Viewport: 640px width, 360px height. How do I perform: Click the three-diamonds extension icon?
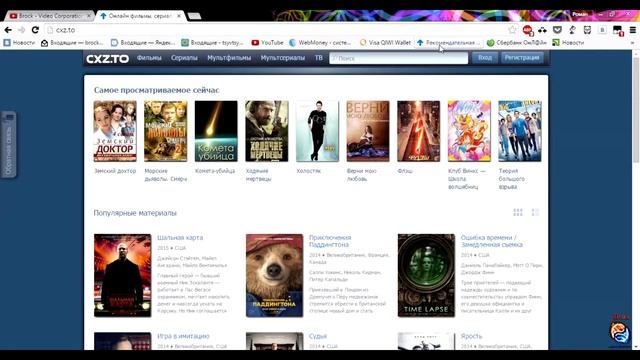coord(542,30)
